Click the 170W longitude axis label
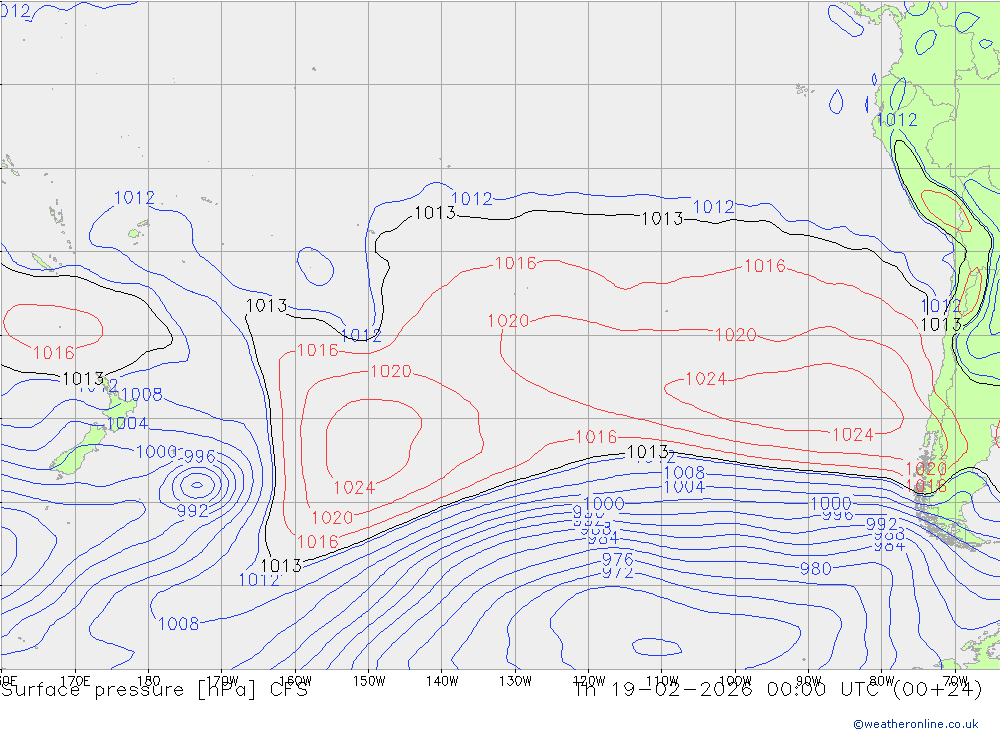This screenshot has height=733, width=1000. (222, 681)
